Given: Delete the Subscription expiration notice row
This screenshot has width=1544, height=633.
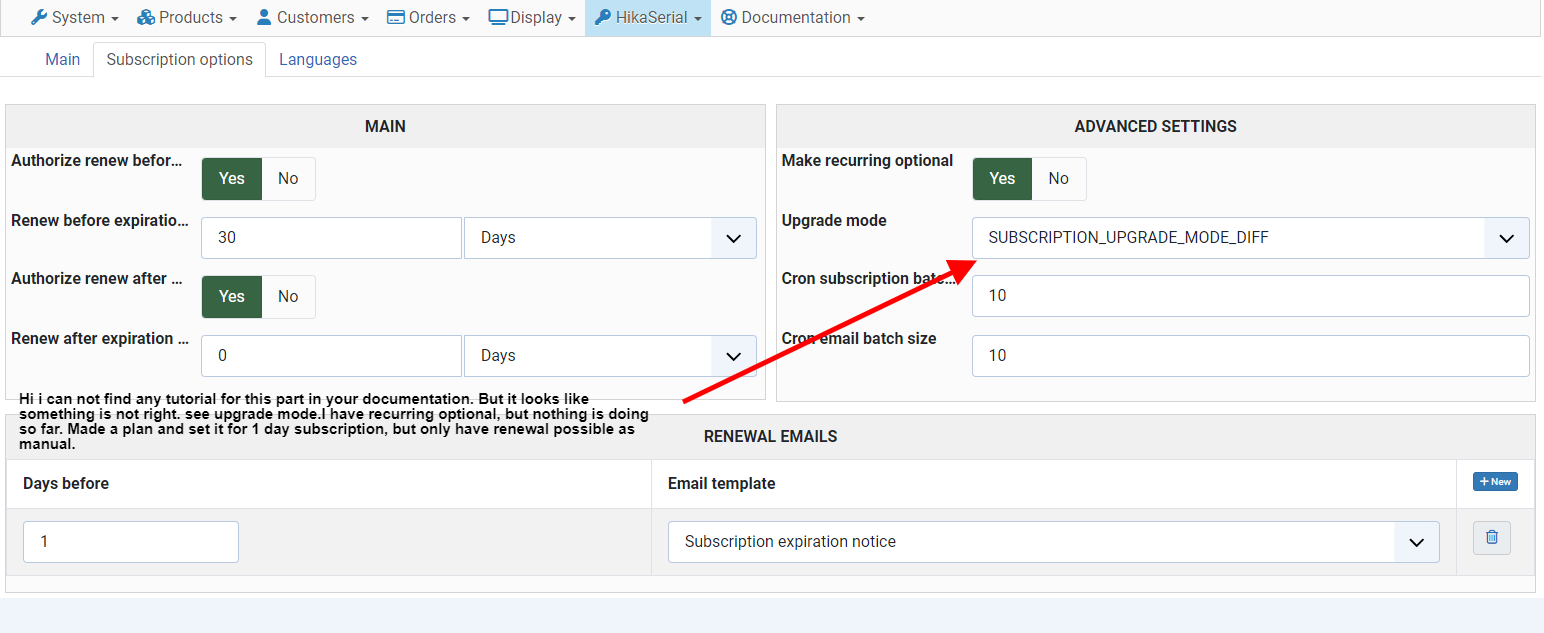Looking at the screenshot, I should [1492, 538].
